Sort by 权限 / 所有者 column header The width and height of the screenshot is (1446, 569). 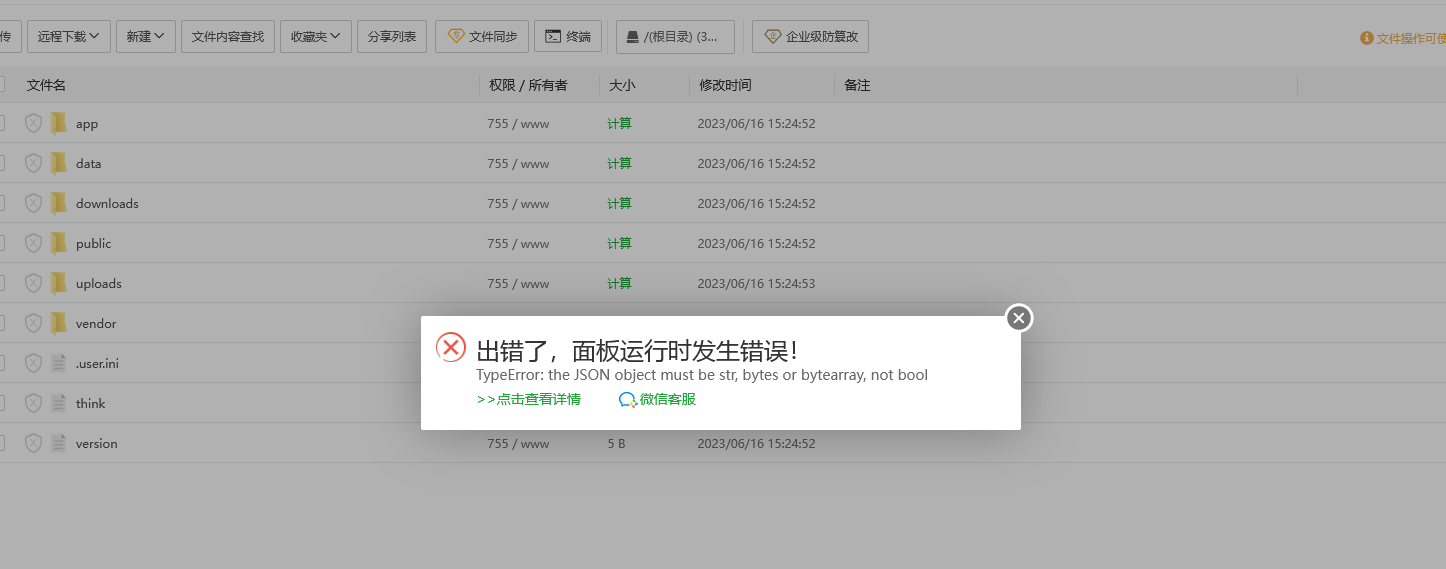coord(528,86)
